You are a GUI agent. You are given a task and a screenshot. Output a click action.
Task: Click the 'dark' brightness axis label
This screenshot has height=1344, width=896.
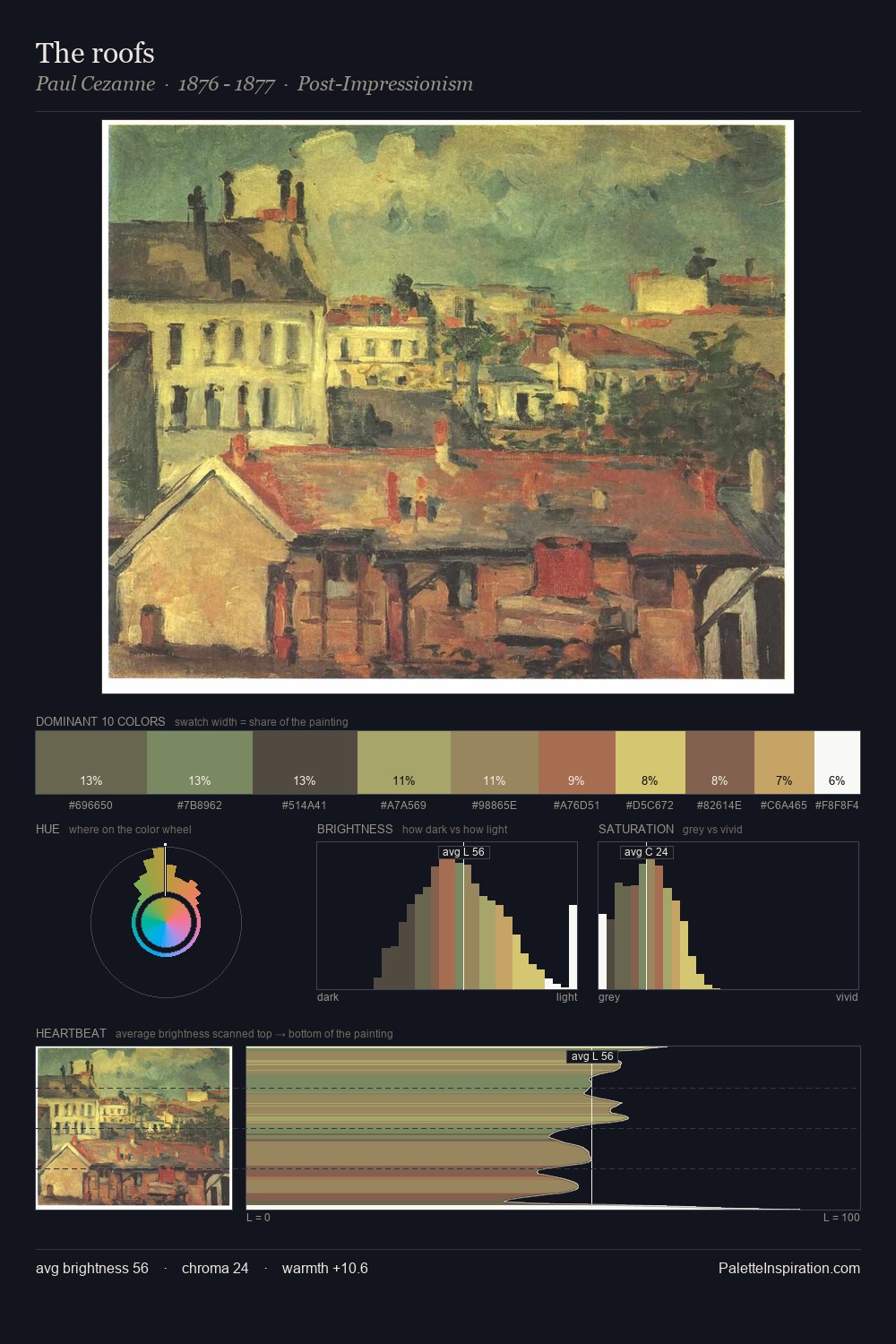(328, 997)
